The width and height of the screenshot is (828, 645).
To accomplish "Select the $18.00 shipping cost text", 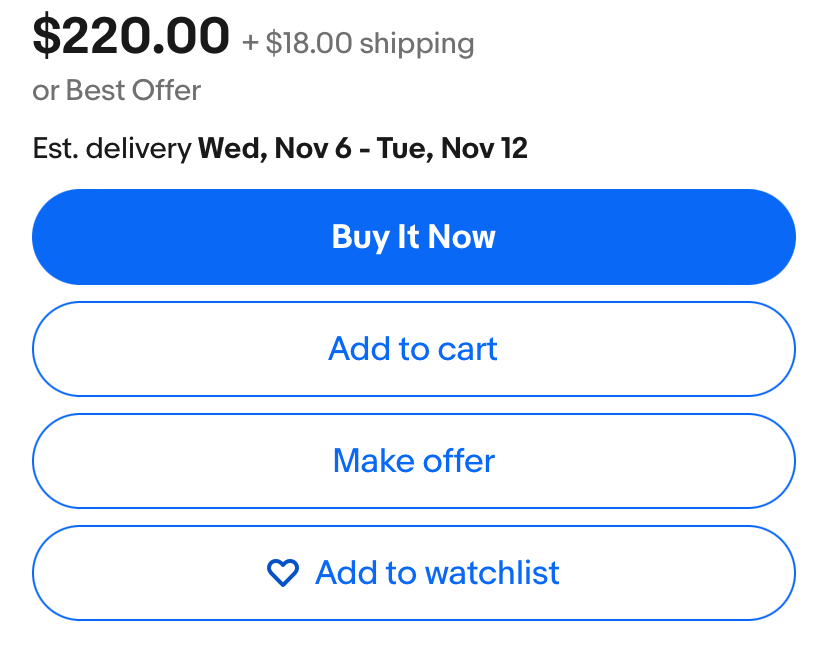I will point(309,43).
